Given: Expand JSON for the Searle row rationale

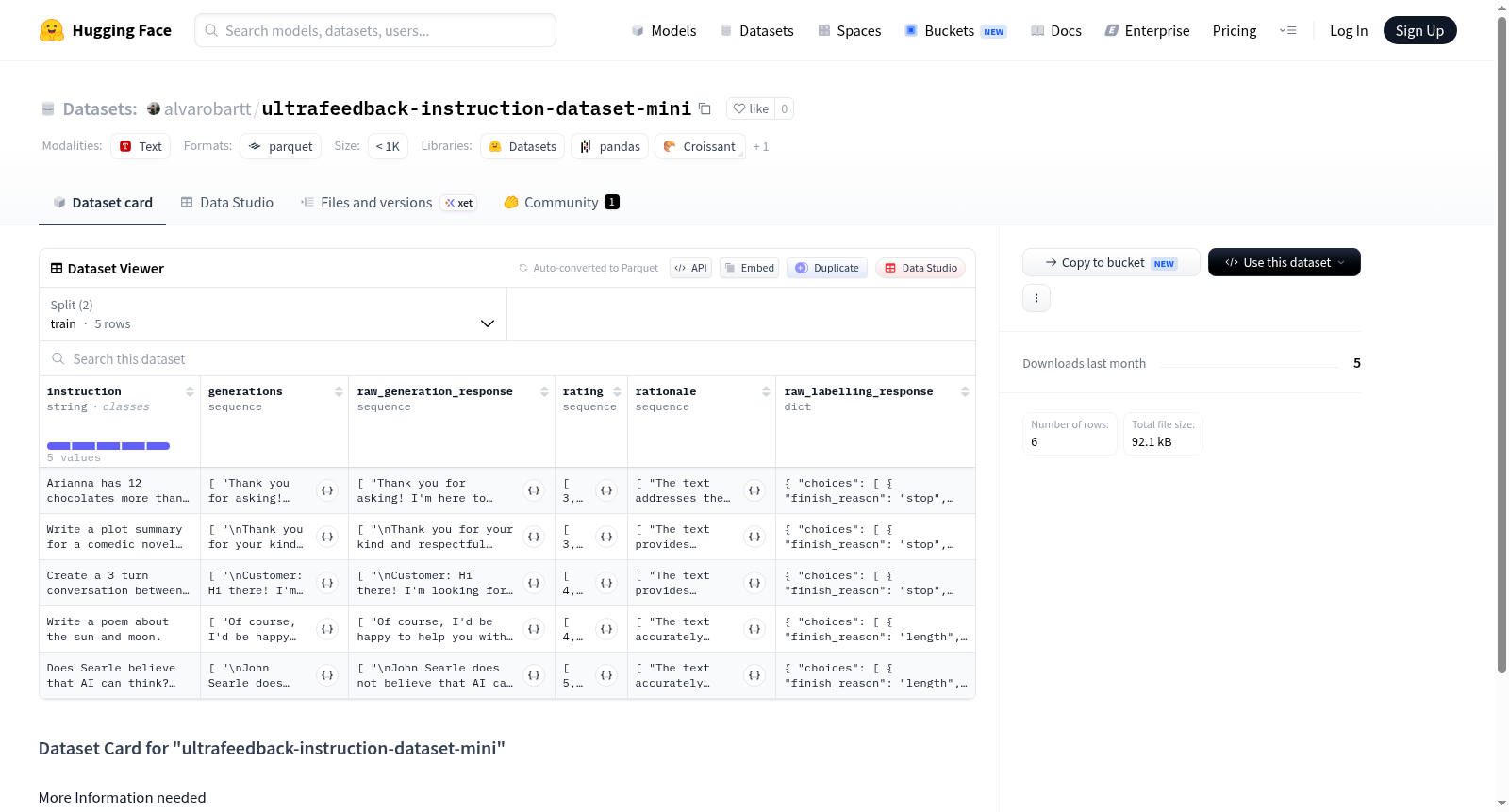Looking at the screenshot, I should click(754, 675).
